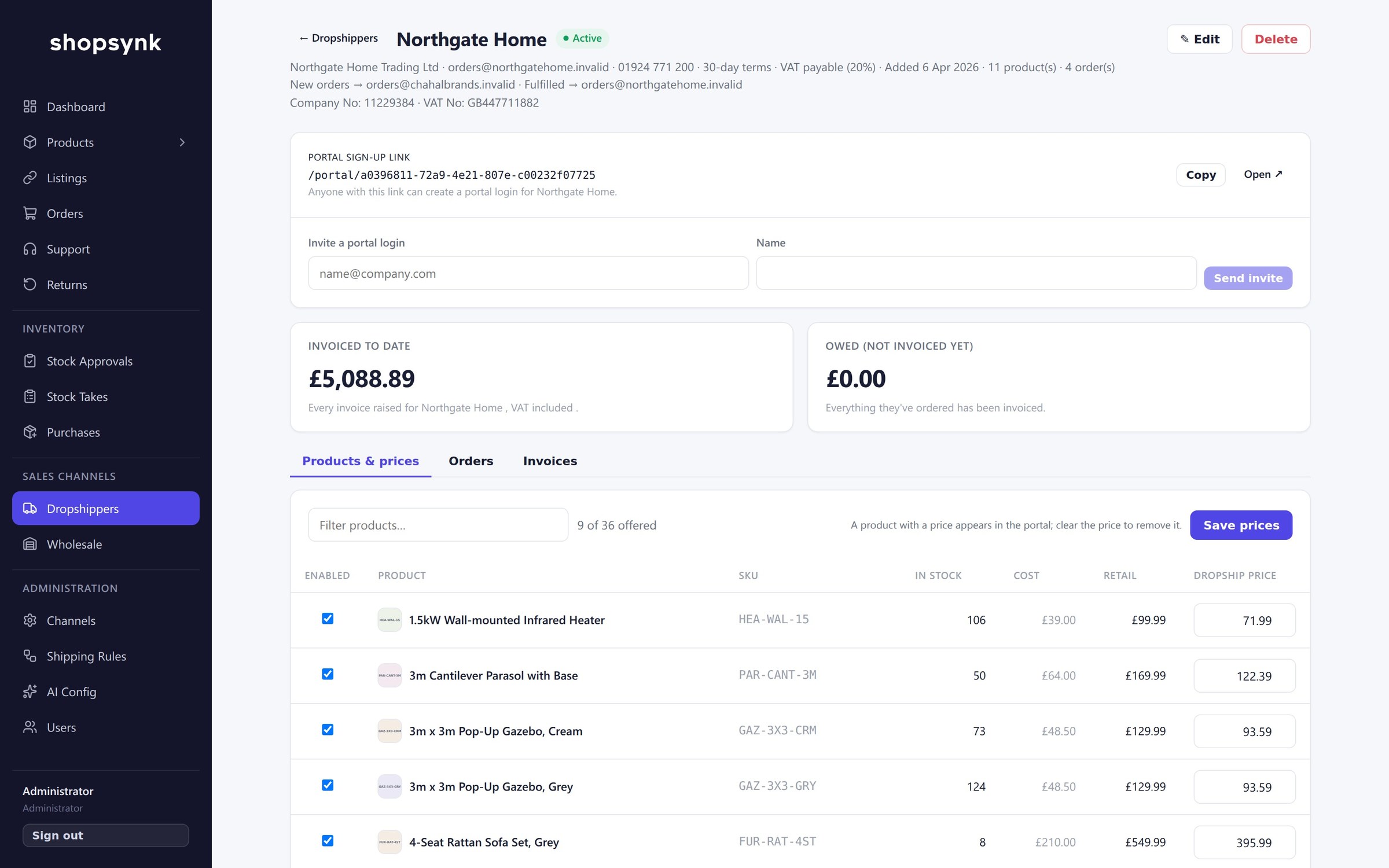Click the Cantilever Parasol product thumbnail
This screenshot has width=1389, height=868.
(x=389, y=675)
